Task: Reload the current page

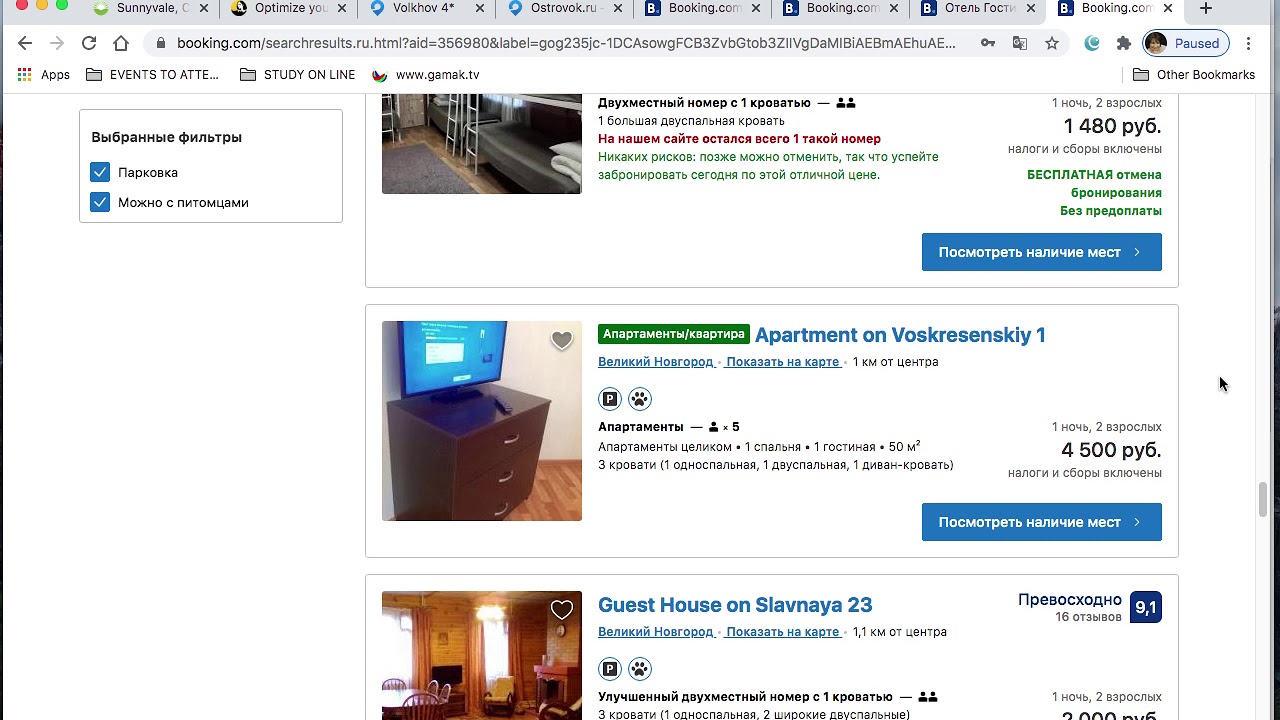Action: [x=89, y=43]
